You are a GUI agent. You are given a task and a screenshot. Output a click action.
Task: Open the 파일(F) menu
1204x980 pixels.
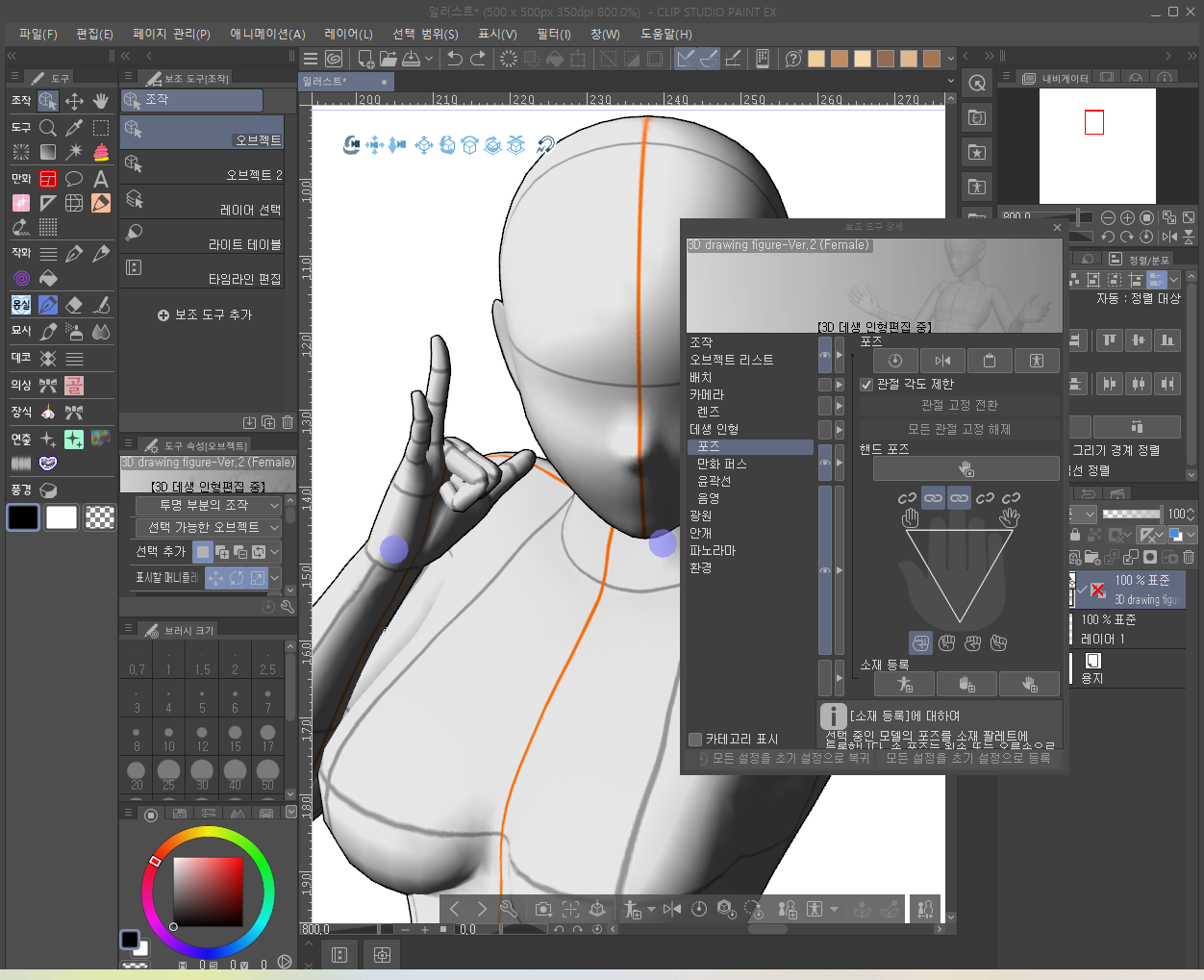pos(38,34)
